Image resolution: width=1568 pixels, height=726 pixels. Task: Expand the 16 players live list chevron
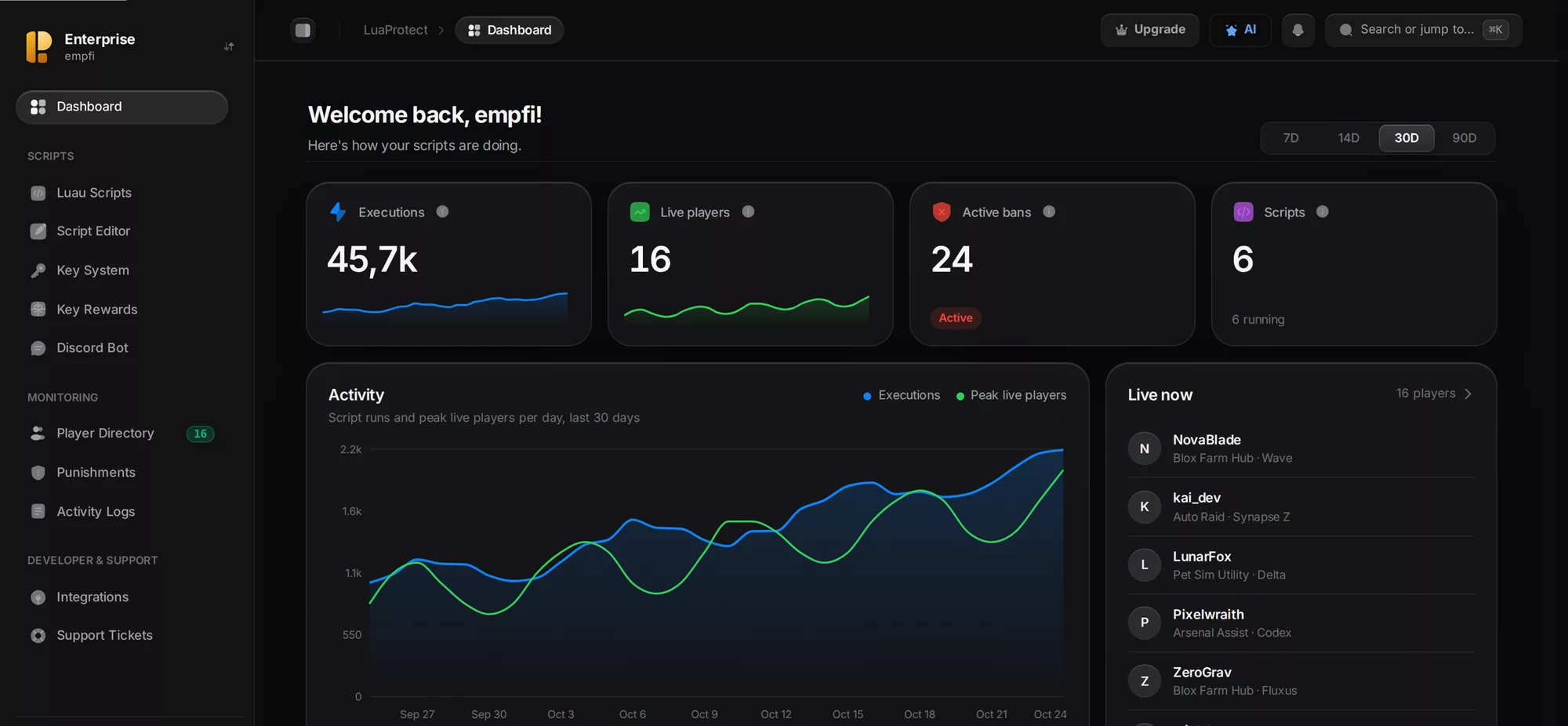click(1468, 394)
